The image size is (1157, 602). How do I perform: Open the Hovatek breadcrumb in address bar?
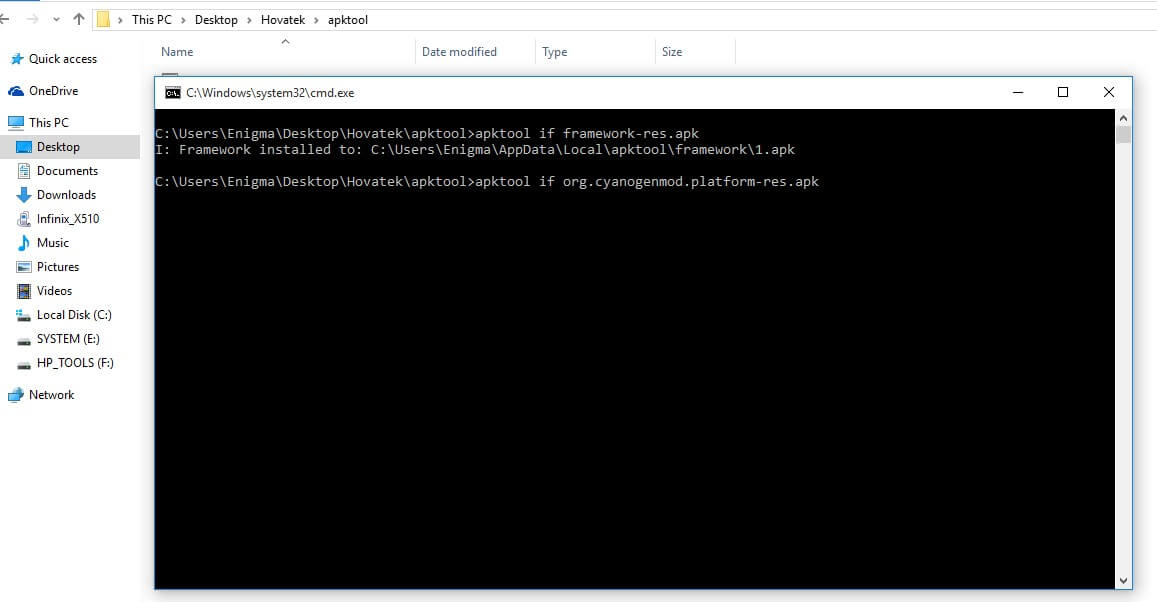click(283, 19)
